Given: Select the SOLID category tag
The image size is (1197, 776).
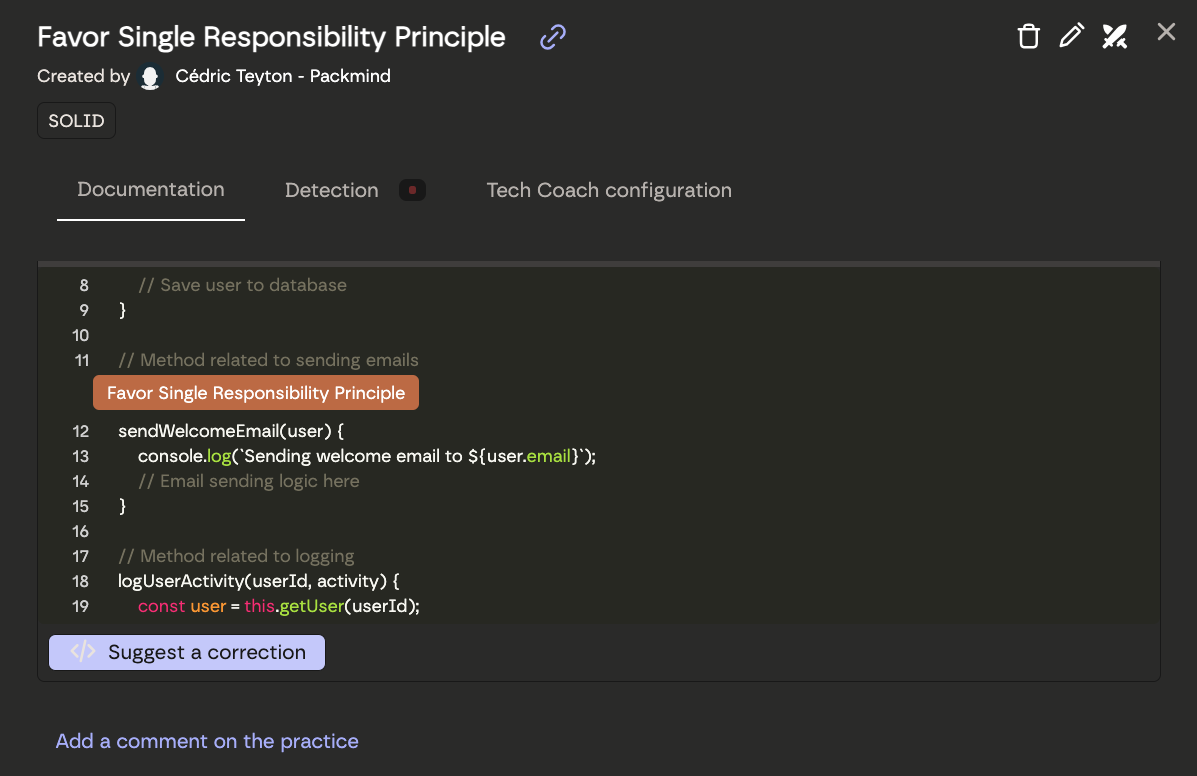Looking at the screenshot, I should pyautogui.click(x=77, y=121).
